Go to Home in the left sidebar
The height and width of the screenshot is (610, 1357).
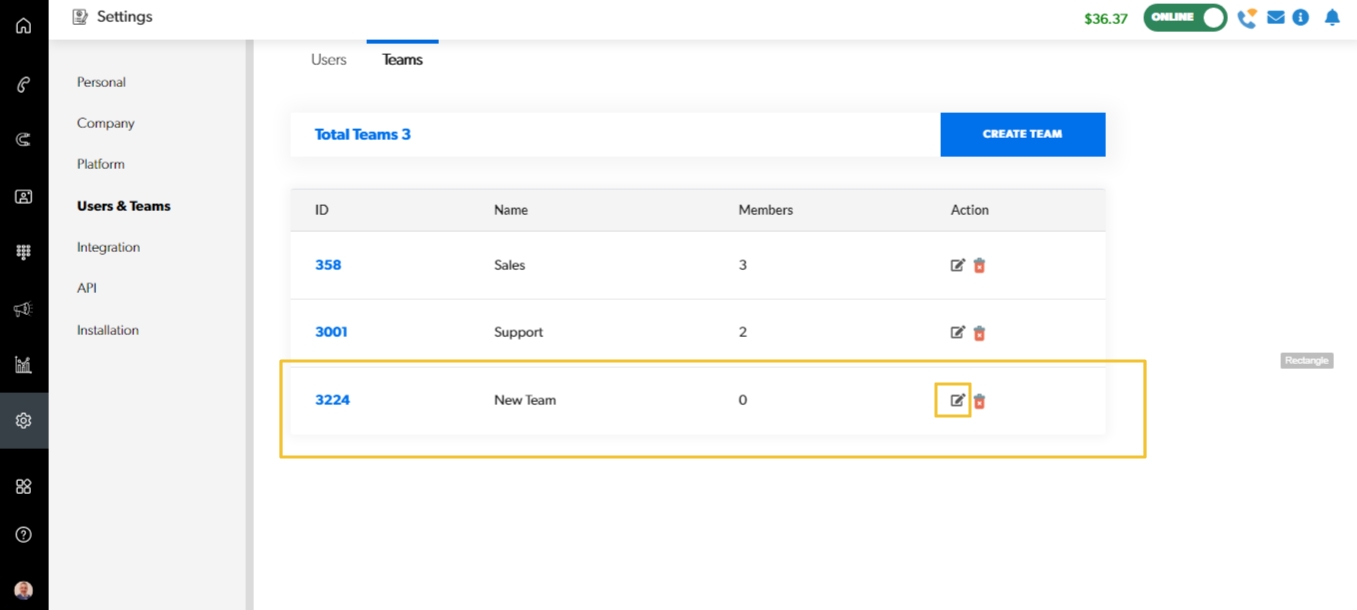[x=23, y=26]
